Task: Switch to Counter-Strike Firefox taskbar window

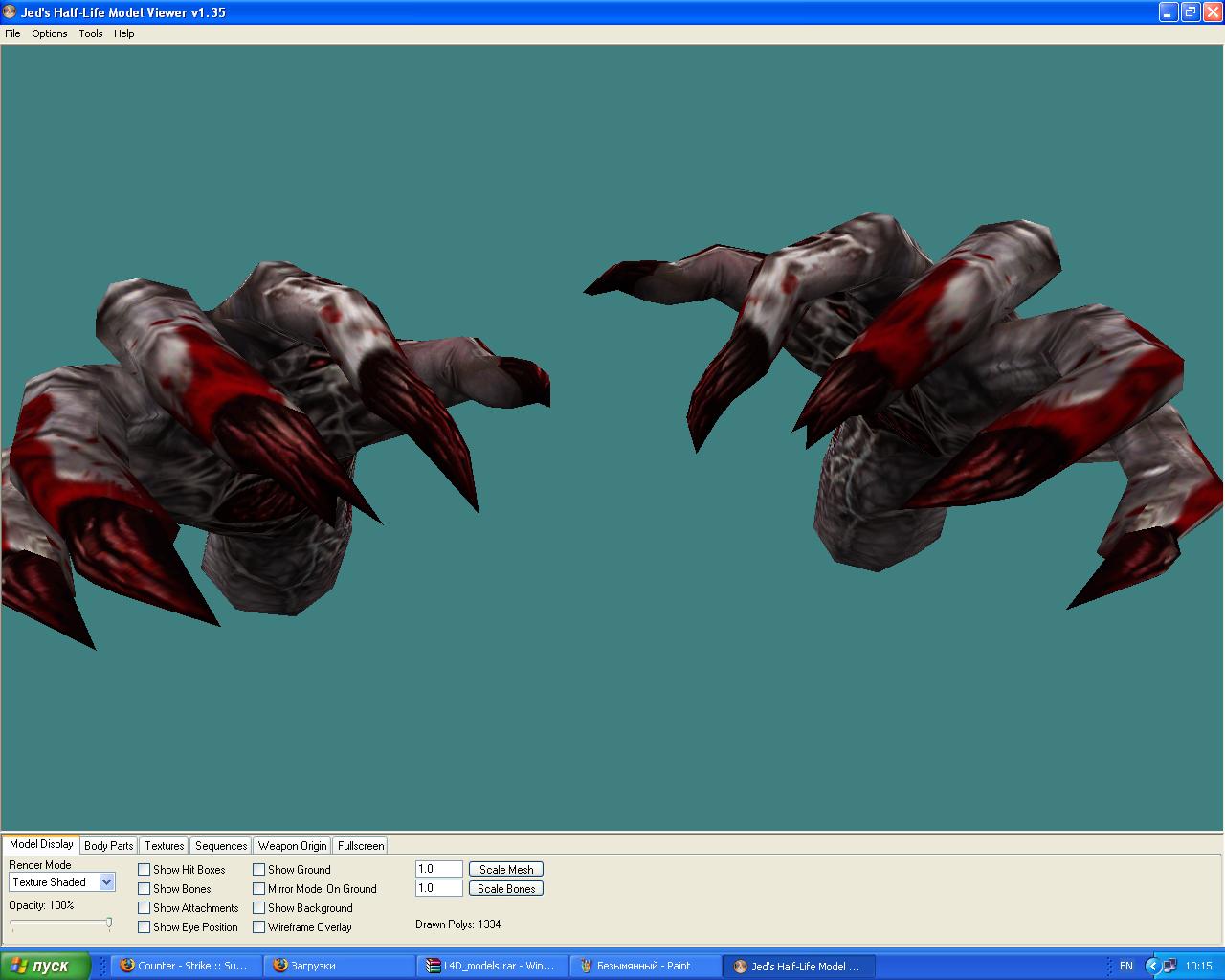Action: (x=187, y=967)
